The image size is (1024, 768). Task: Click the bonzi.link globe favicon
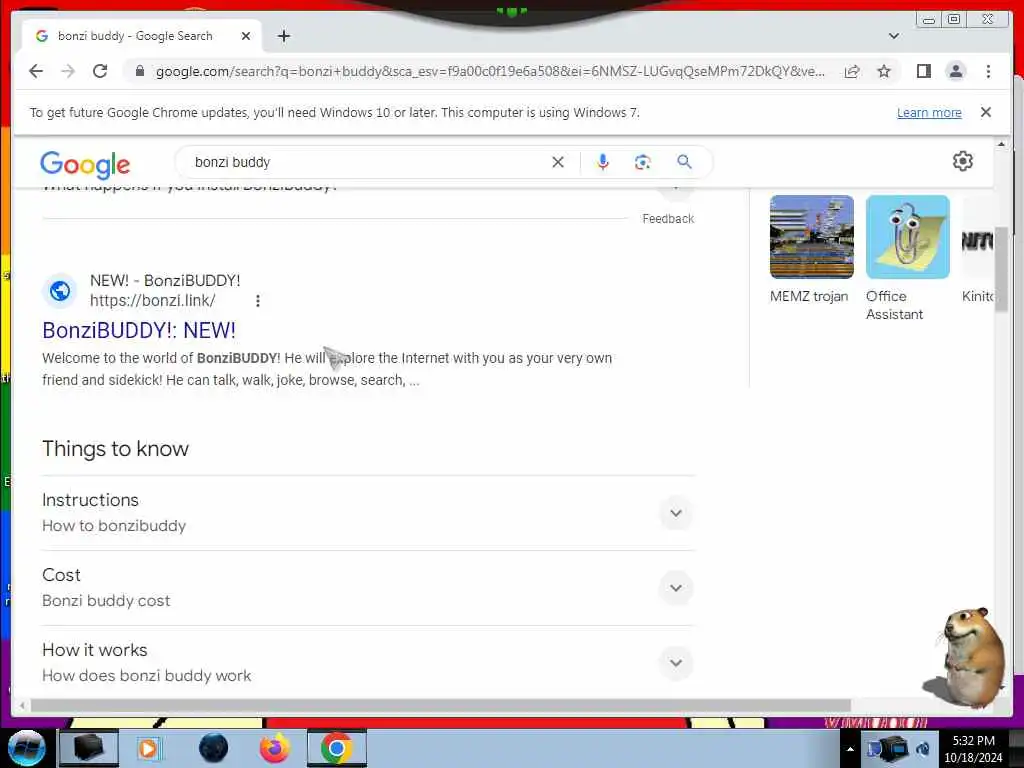60,291
